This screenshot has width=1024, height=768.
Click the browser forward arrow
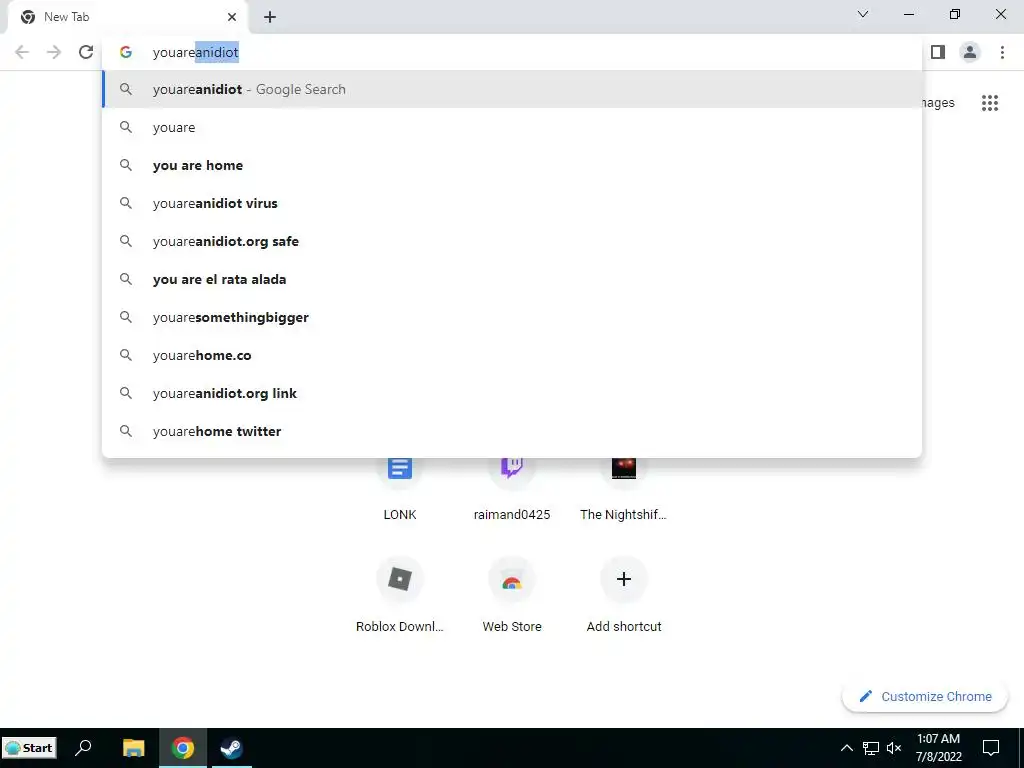[54, 52]
